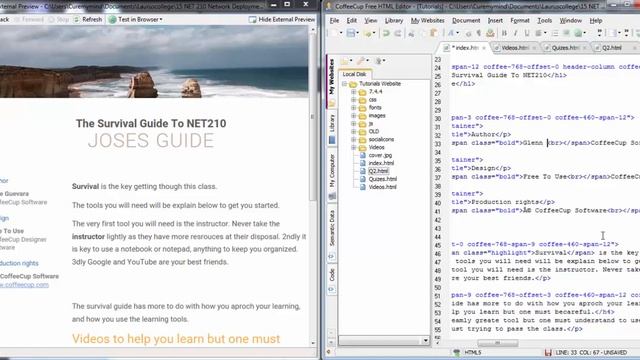Toggle Italic formatting in the toolbar

[x=516, y=33]
